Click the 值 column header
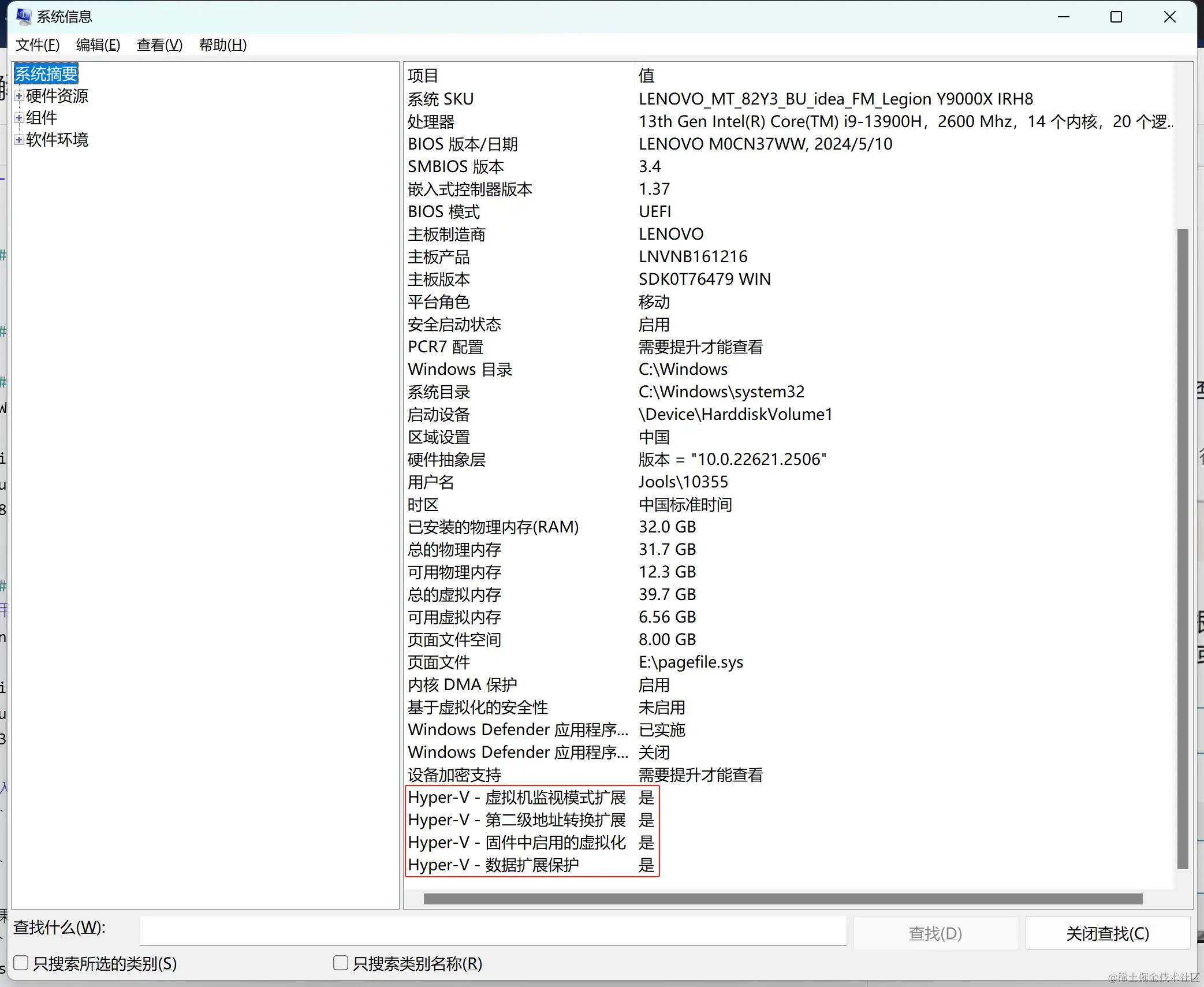1204x987 pixels. [x=646, y=76]
